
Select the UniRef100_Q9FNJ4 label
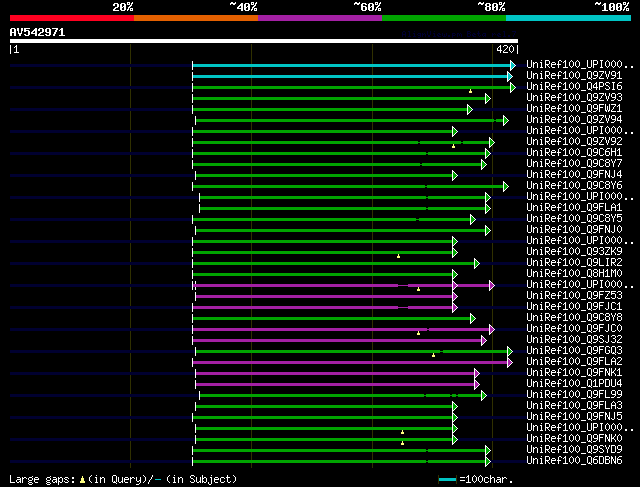574,174
